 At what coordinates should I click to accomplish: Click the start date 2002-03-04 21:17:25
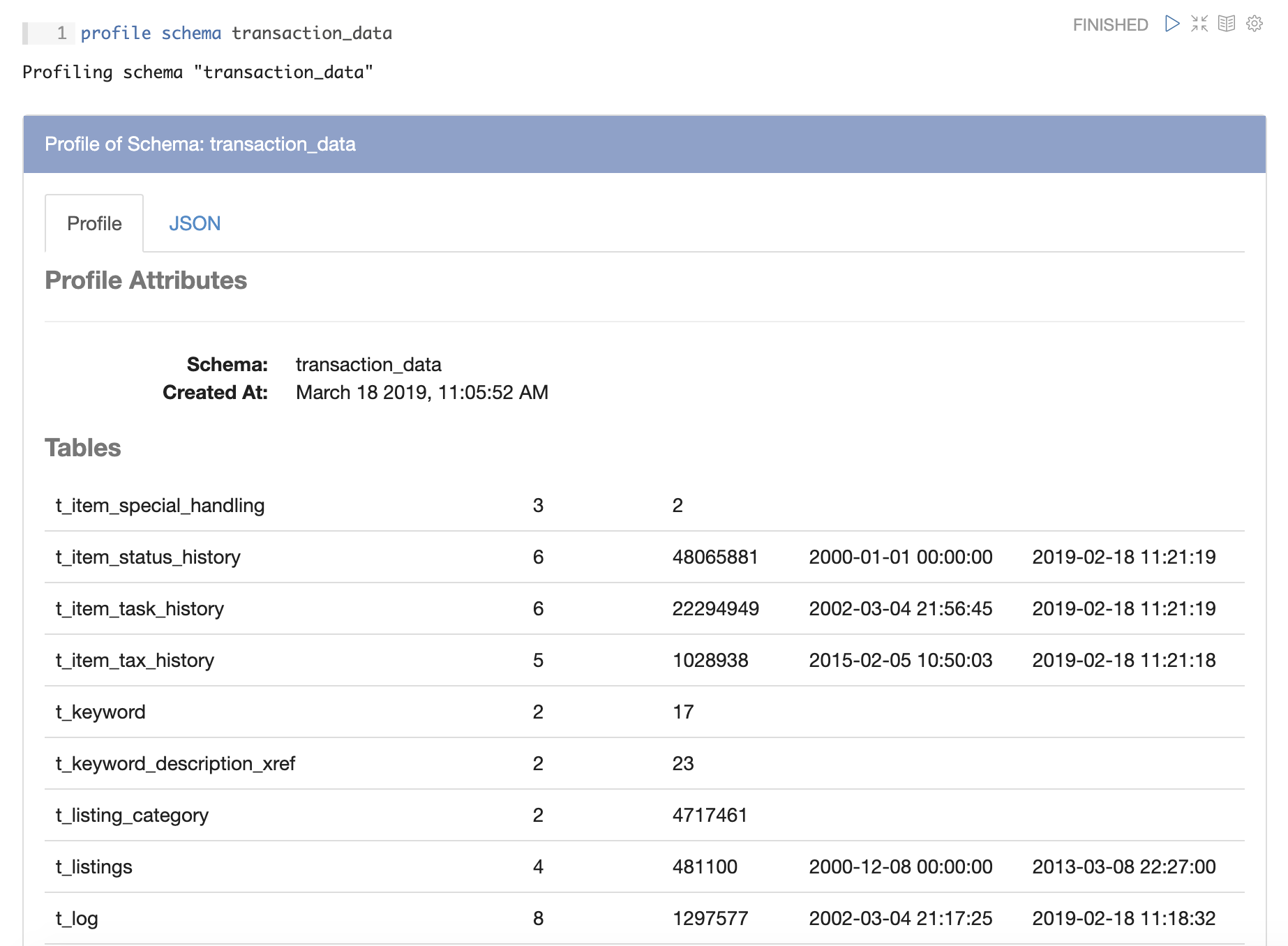pyautogui.click(x=901, y=918)
